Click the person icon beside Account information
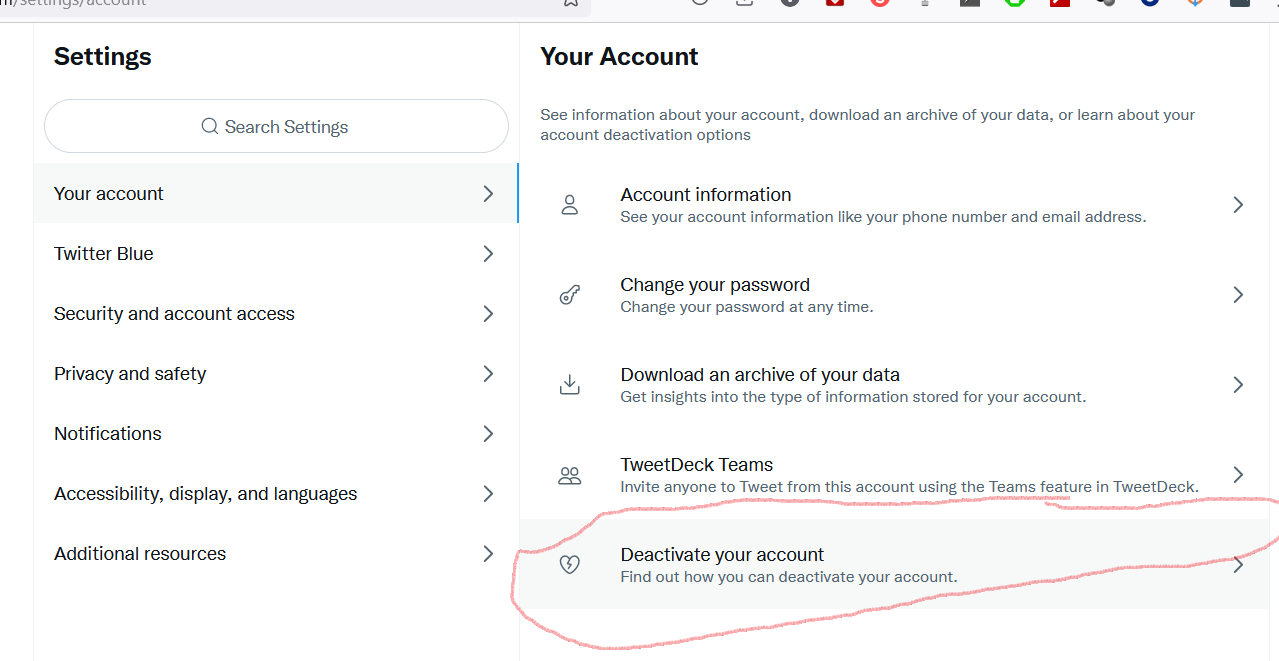1279x661 pixels. 570,205
